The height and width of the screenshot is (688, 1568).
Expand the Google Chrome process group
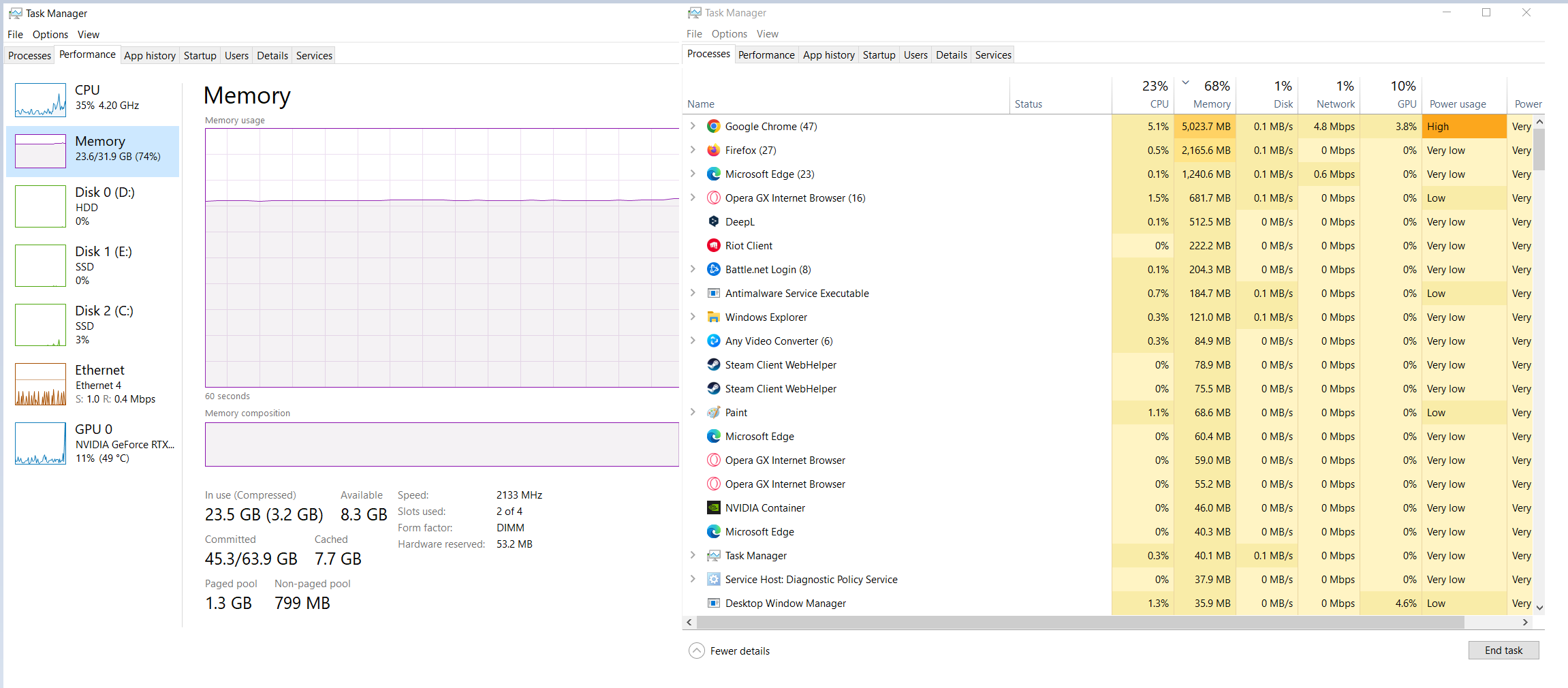pyautogui.click(x=693, y=127)
